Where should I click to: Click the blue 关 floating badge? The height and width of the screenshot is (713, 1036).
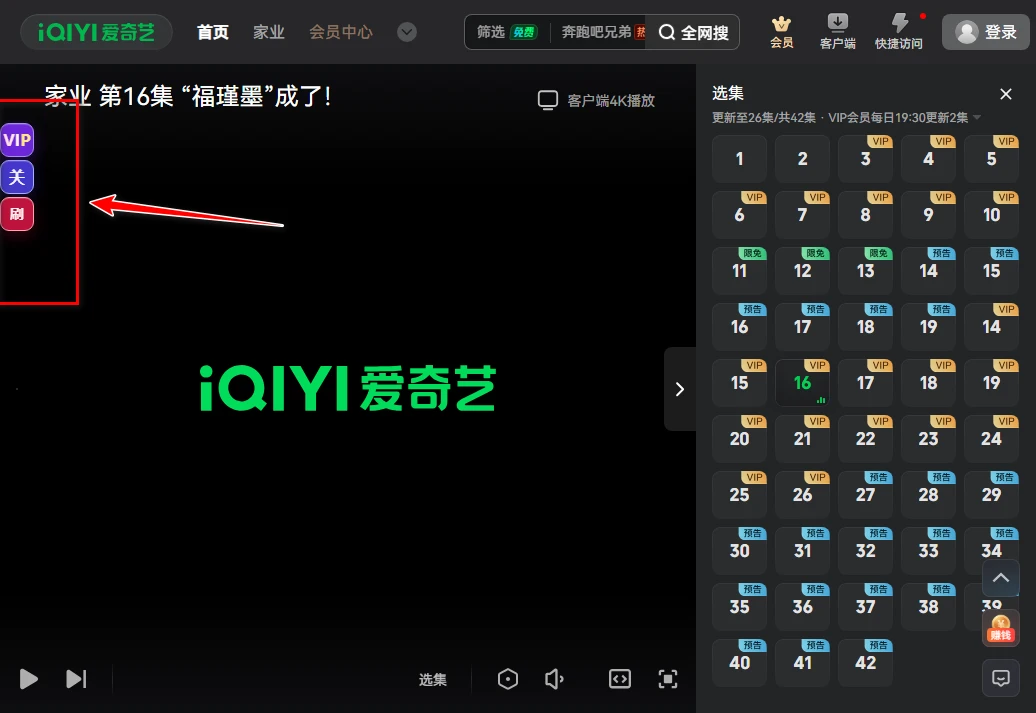click(17, 177)
